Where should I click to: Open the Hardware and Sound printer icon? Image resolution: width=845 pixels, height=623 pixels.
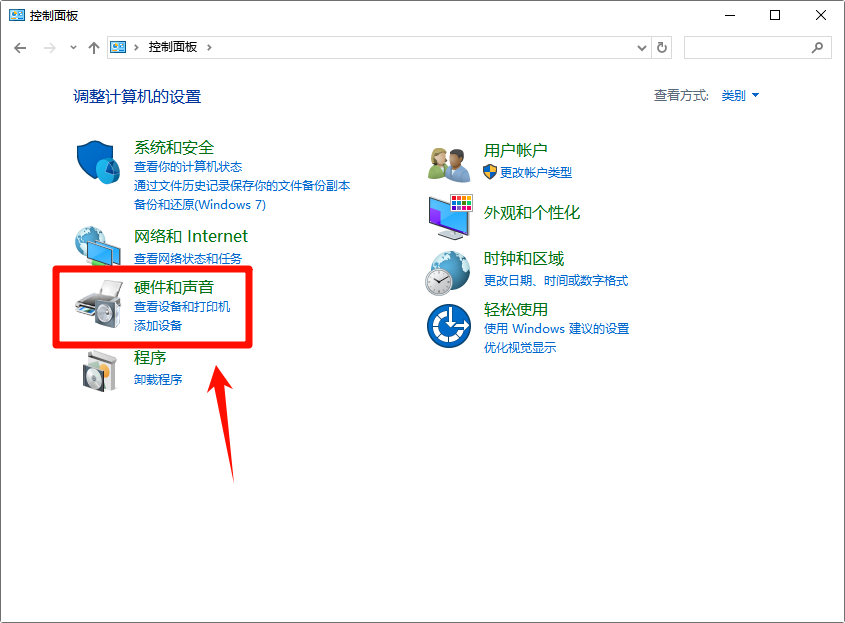(99, 304)
